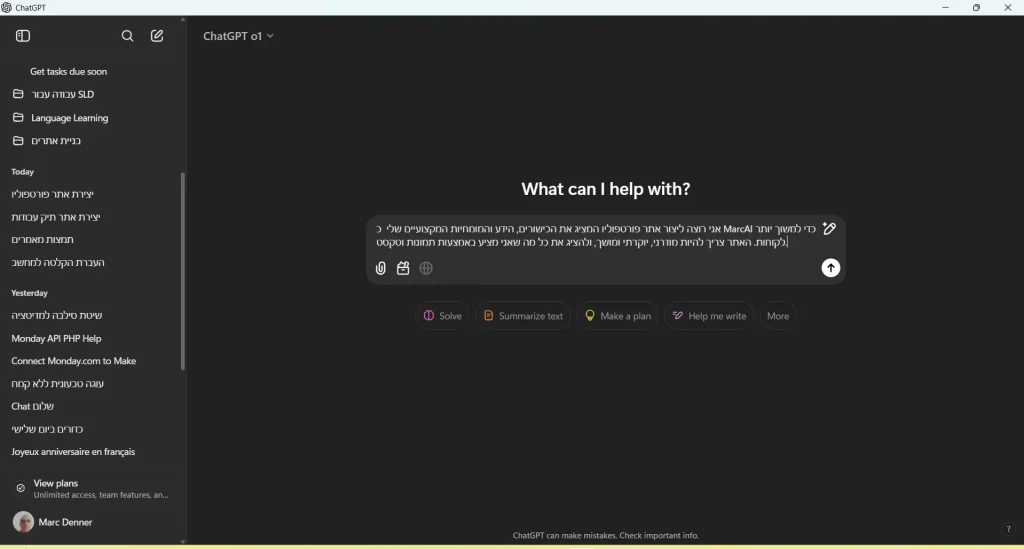Click the pencil edit icon in prompt box
The height and width of the screenshot is (549, 1024).
pos(829,228)
